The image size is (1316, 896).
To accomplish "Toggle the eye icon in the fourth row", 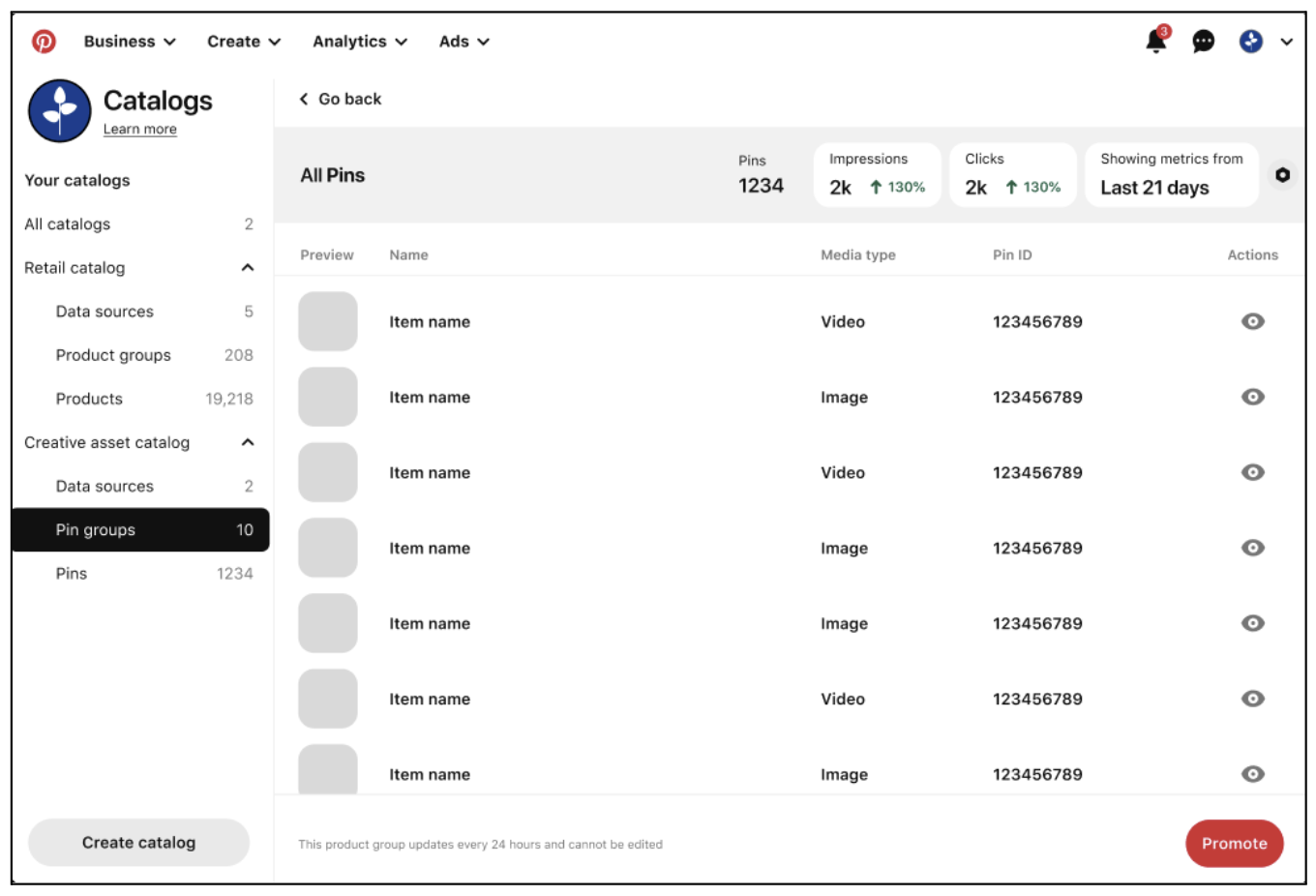I will tap(1253, 548).
